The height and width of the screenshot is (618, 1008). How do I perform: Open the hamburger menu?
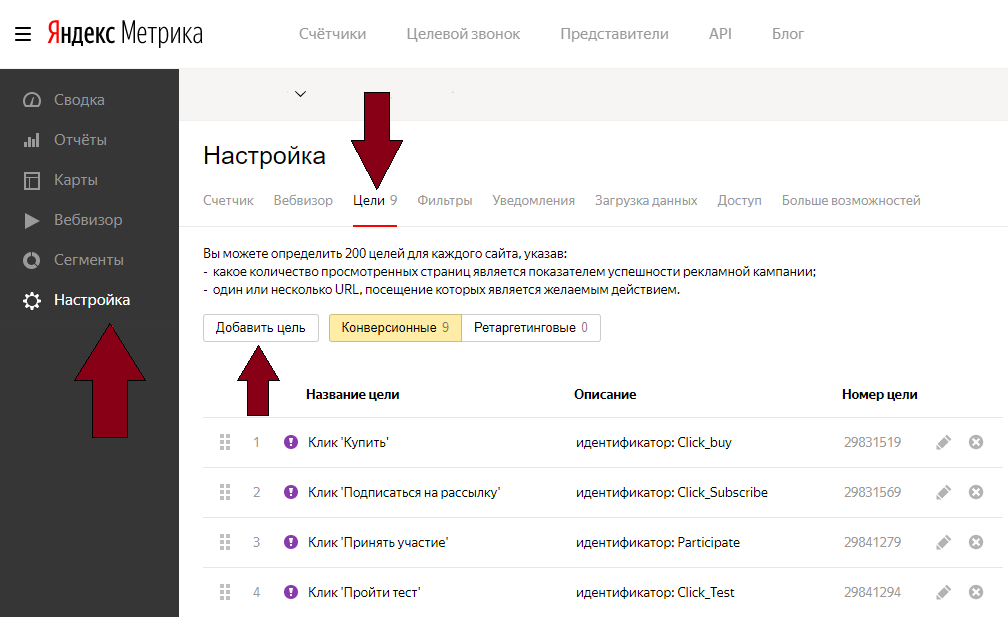pyautogui.click(x=23, y=34)
